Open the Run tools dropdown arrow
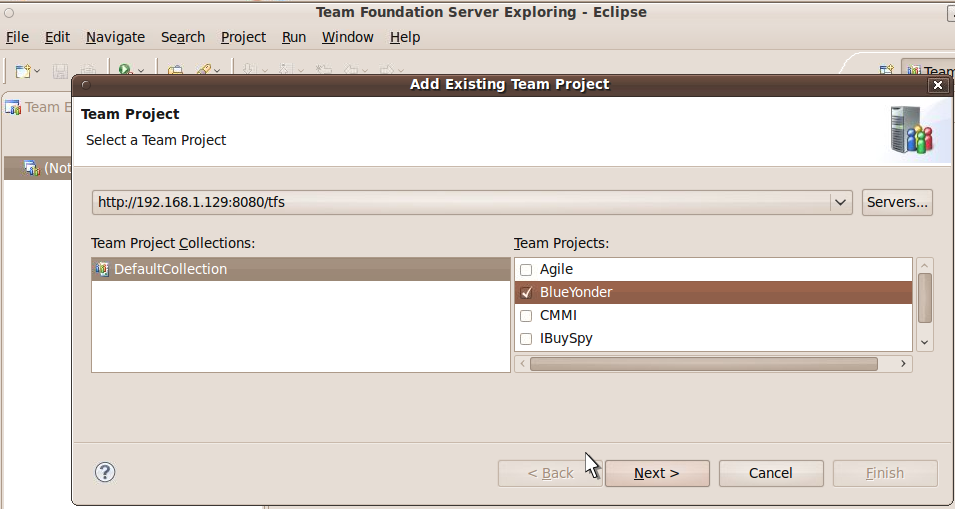This screenshot has width=956, height=509. tap(141, 72)
